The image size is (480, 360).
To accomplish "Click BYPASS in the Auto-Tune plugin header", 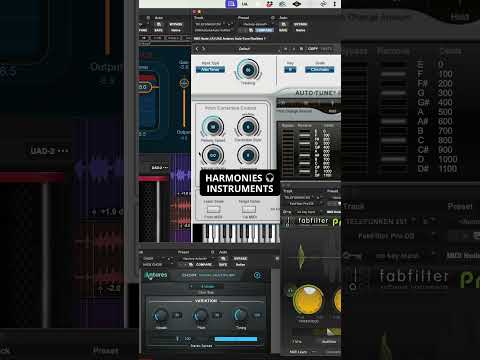I will coord(300,24).
